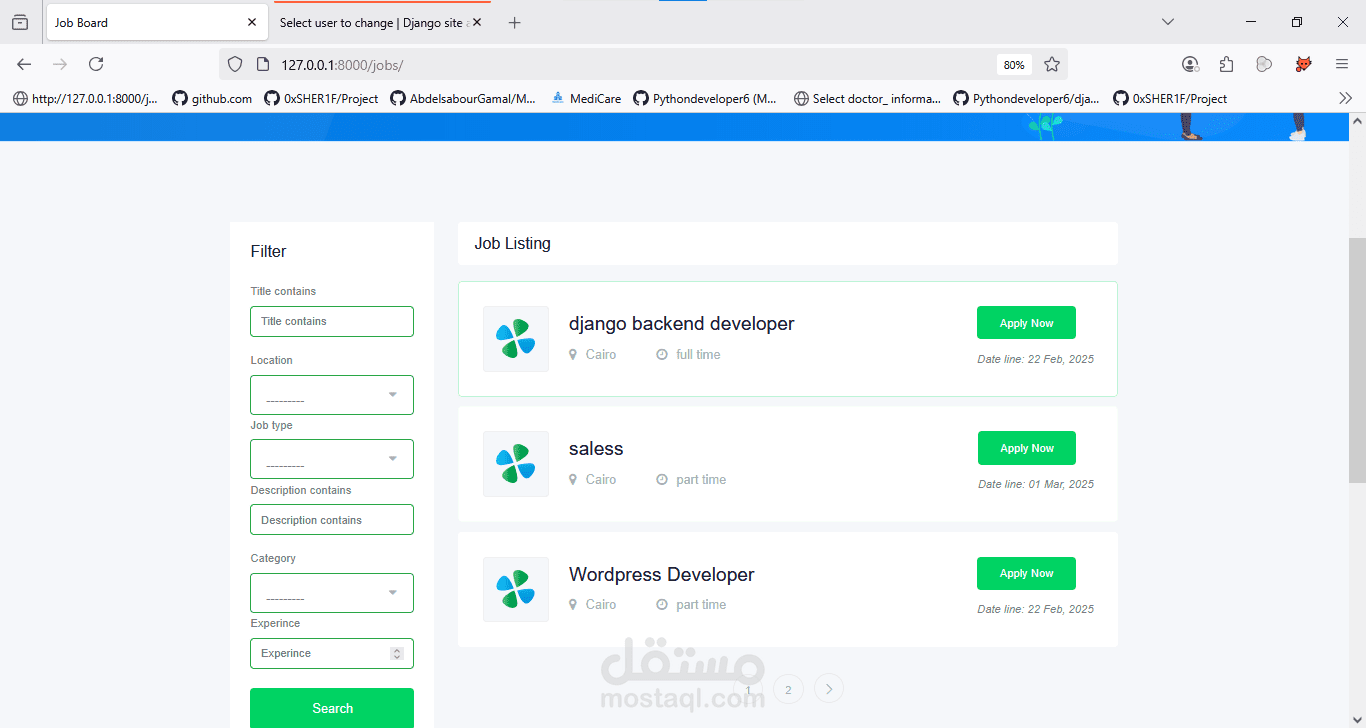List all tabs with the dropdown arrow
The height and width of the screenshot is (728, 1366).
(1167, 22)
